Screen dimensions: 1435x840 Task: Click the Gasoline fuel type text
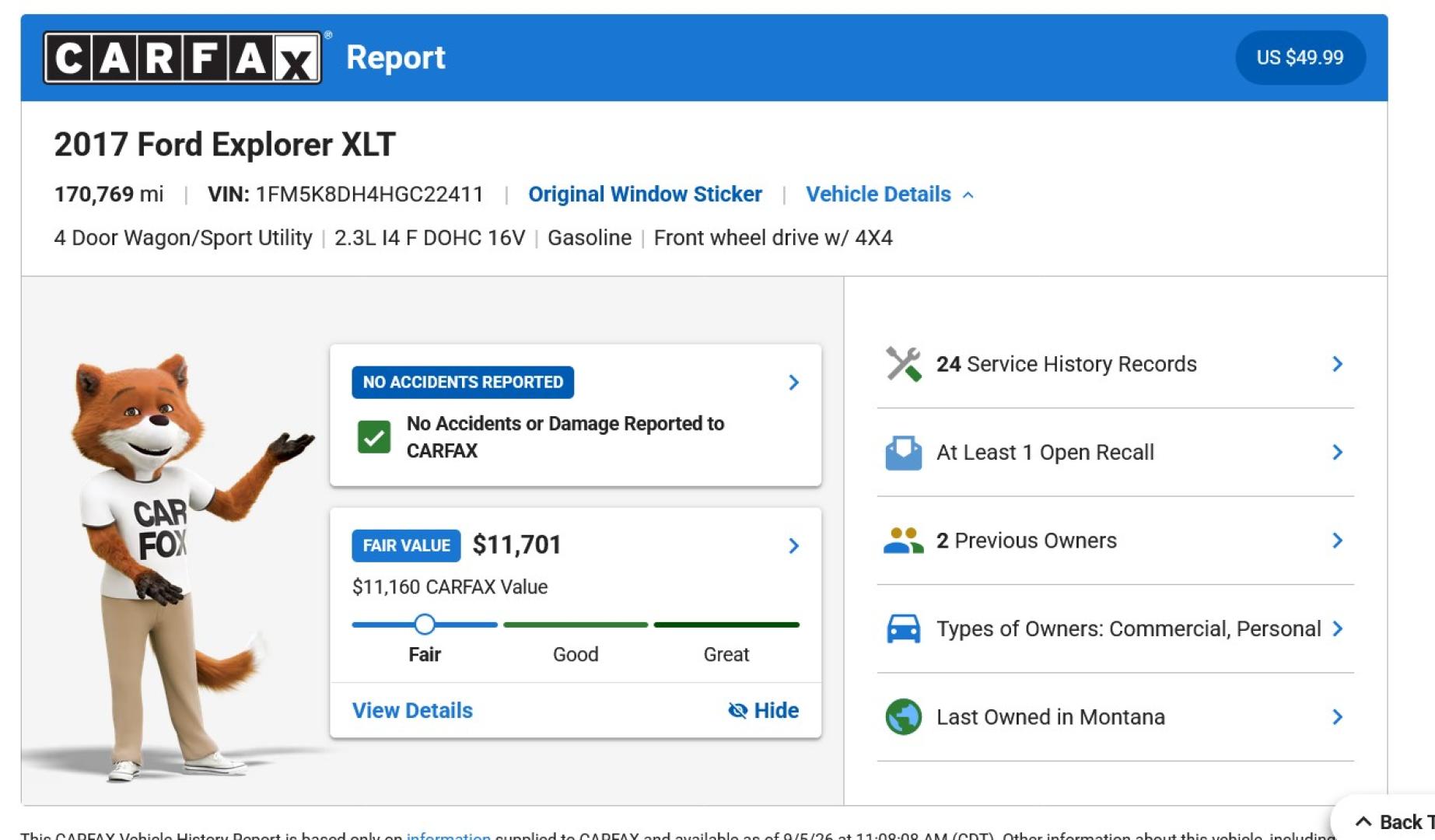point(590,238)
